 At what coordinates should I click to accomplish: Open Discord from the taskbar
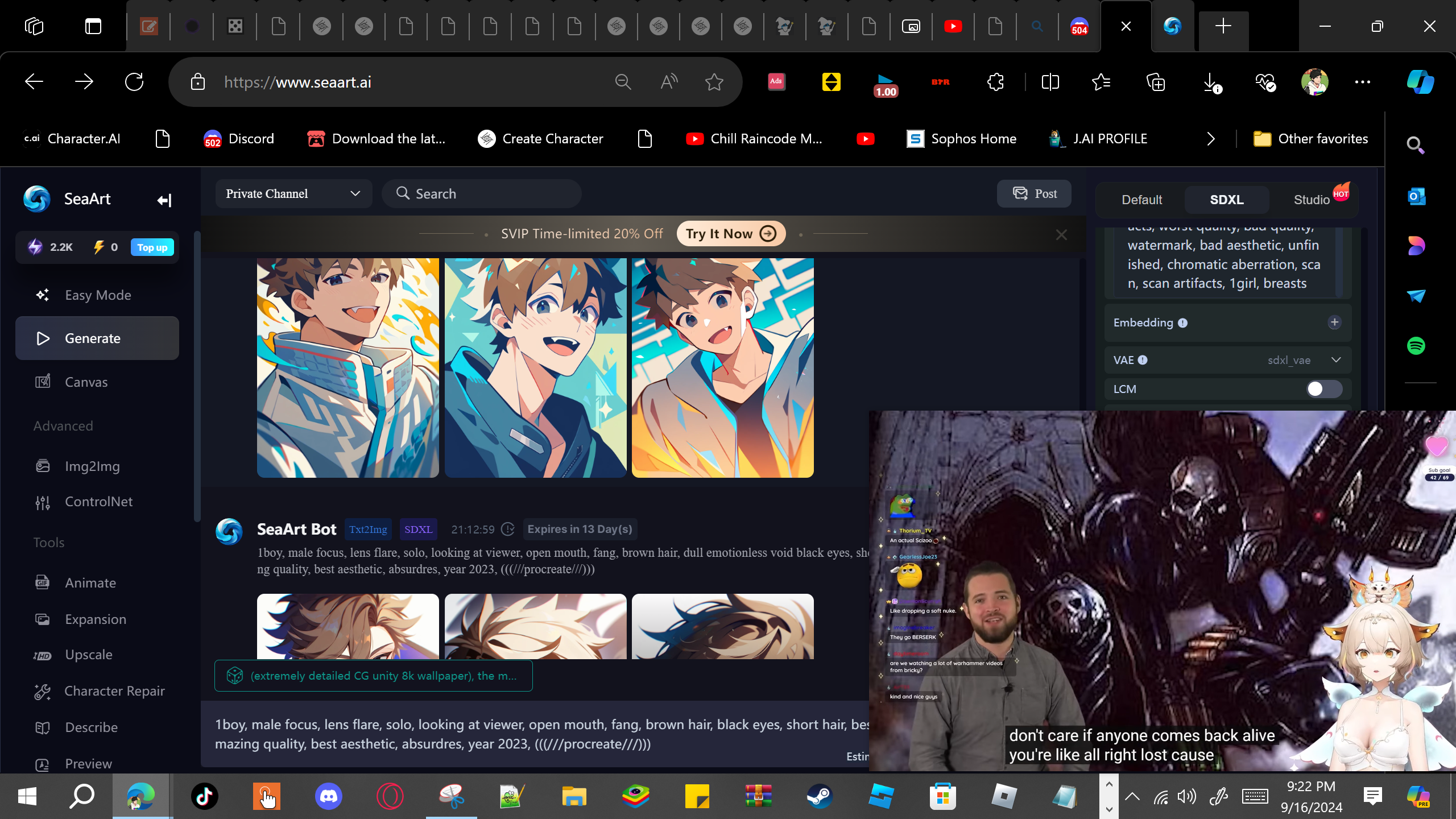(329, 796)
